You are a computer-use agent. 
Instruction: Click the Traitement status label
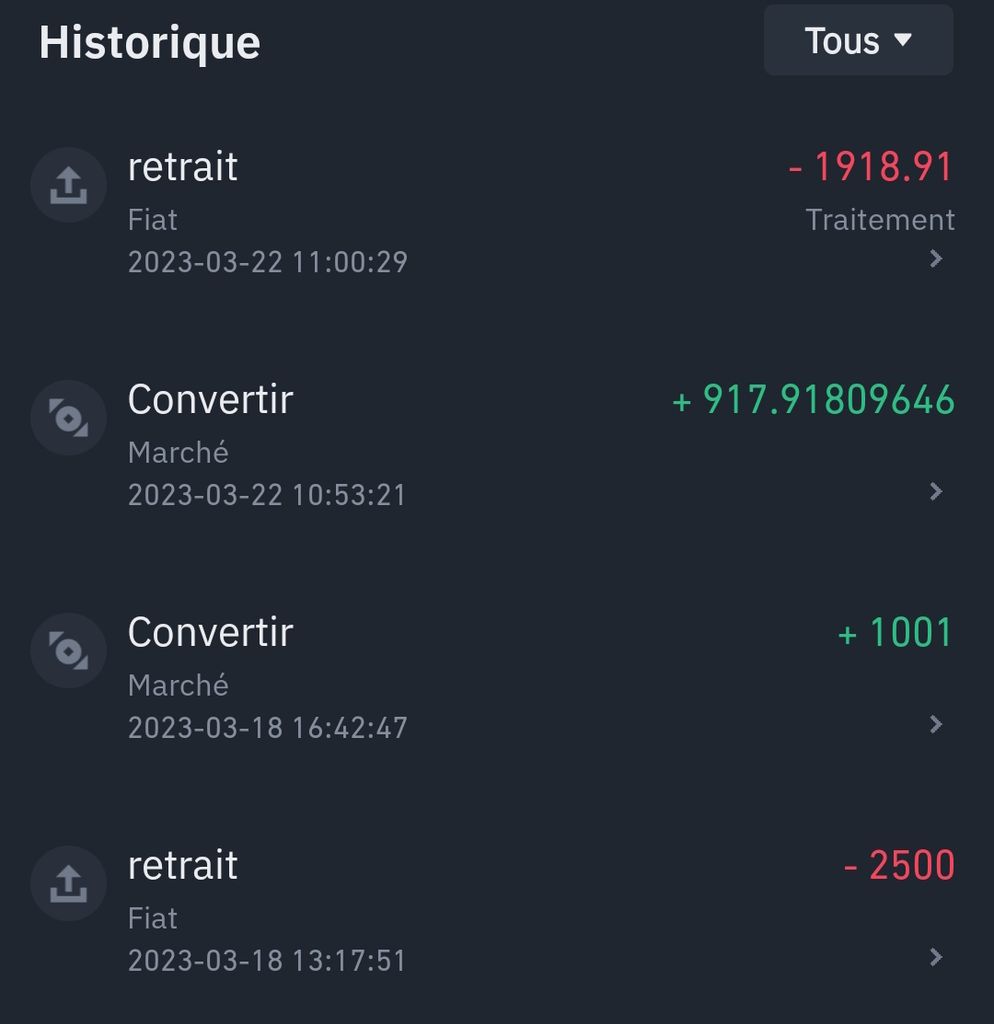(880, 220)
